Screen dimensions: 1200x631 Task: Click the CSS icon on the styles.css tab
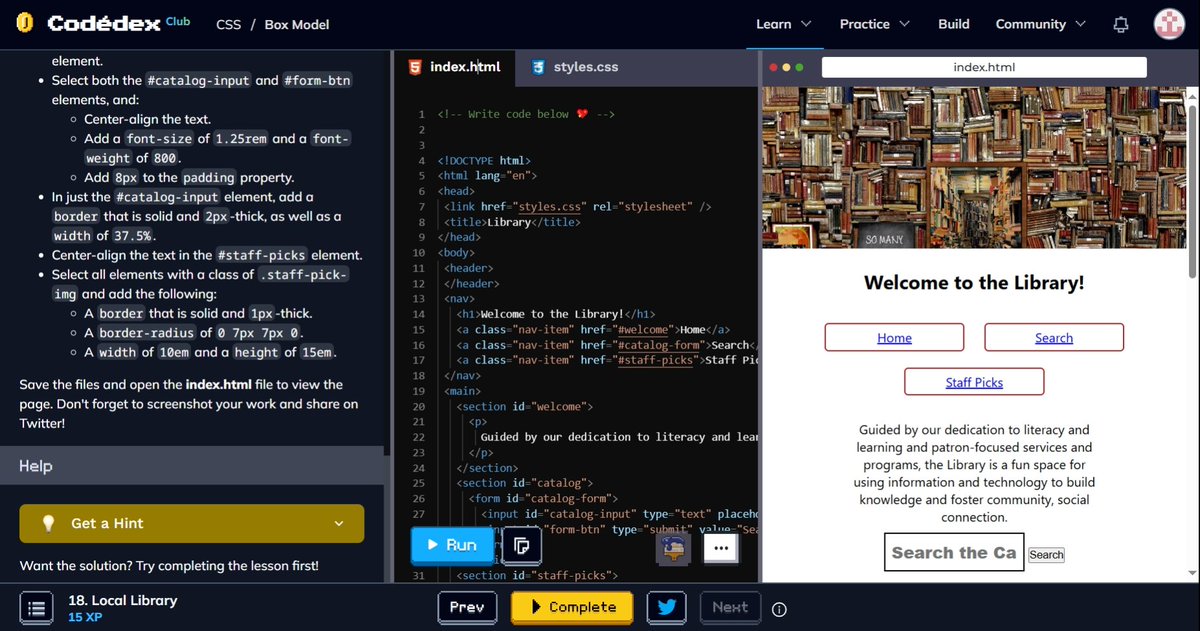point(536,67)
